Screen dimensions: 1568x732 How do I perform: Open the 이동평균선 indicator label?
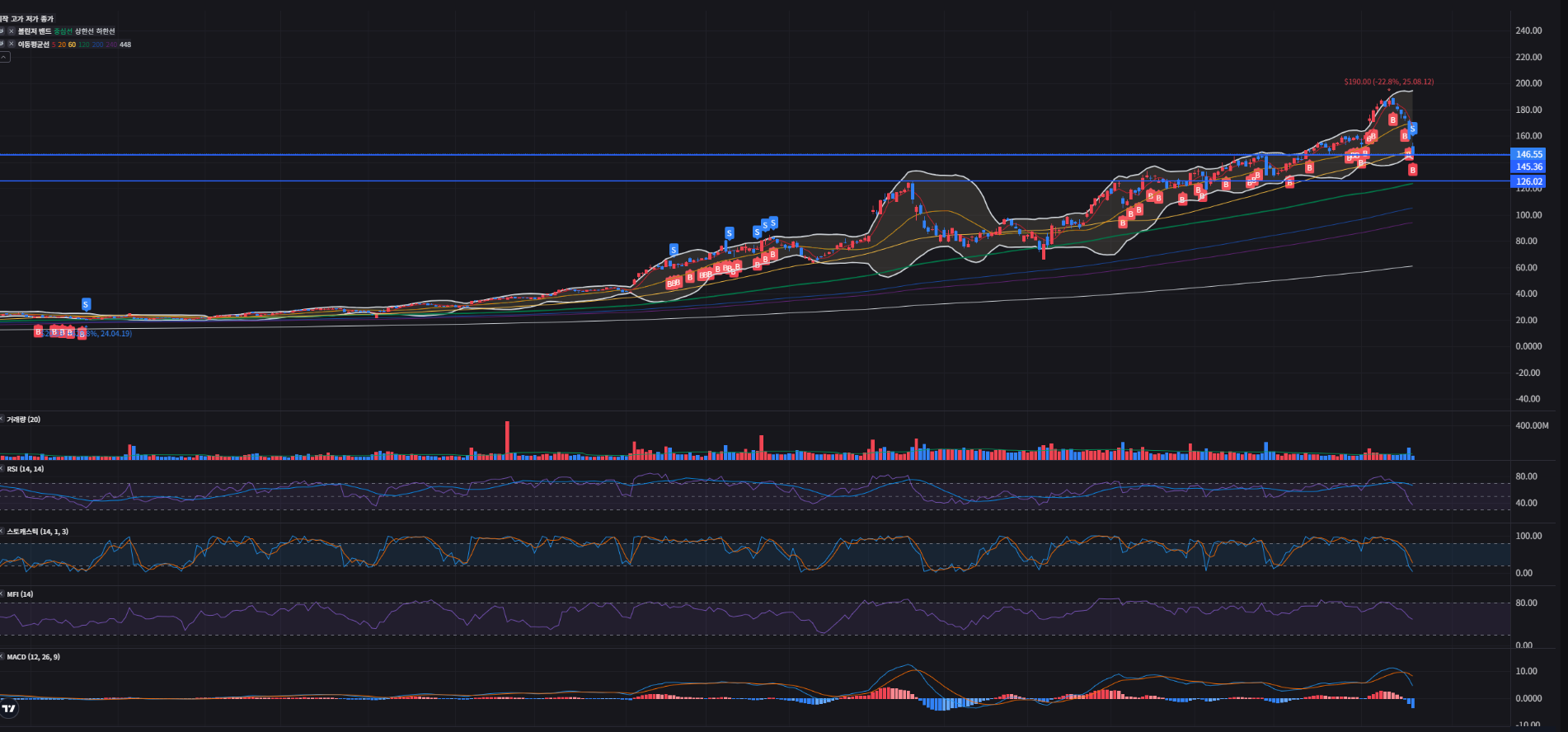pyautogui.click(x=34, y=45)
